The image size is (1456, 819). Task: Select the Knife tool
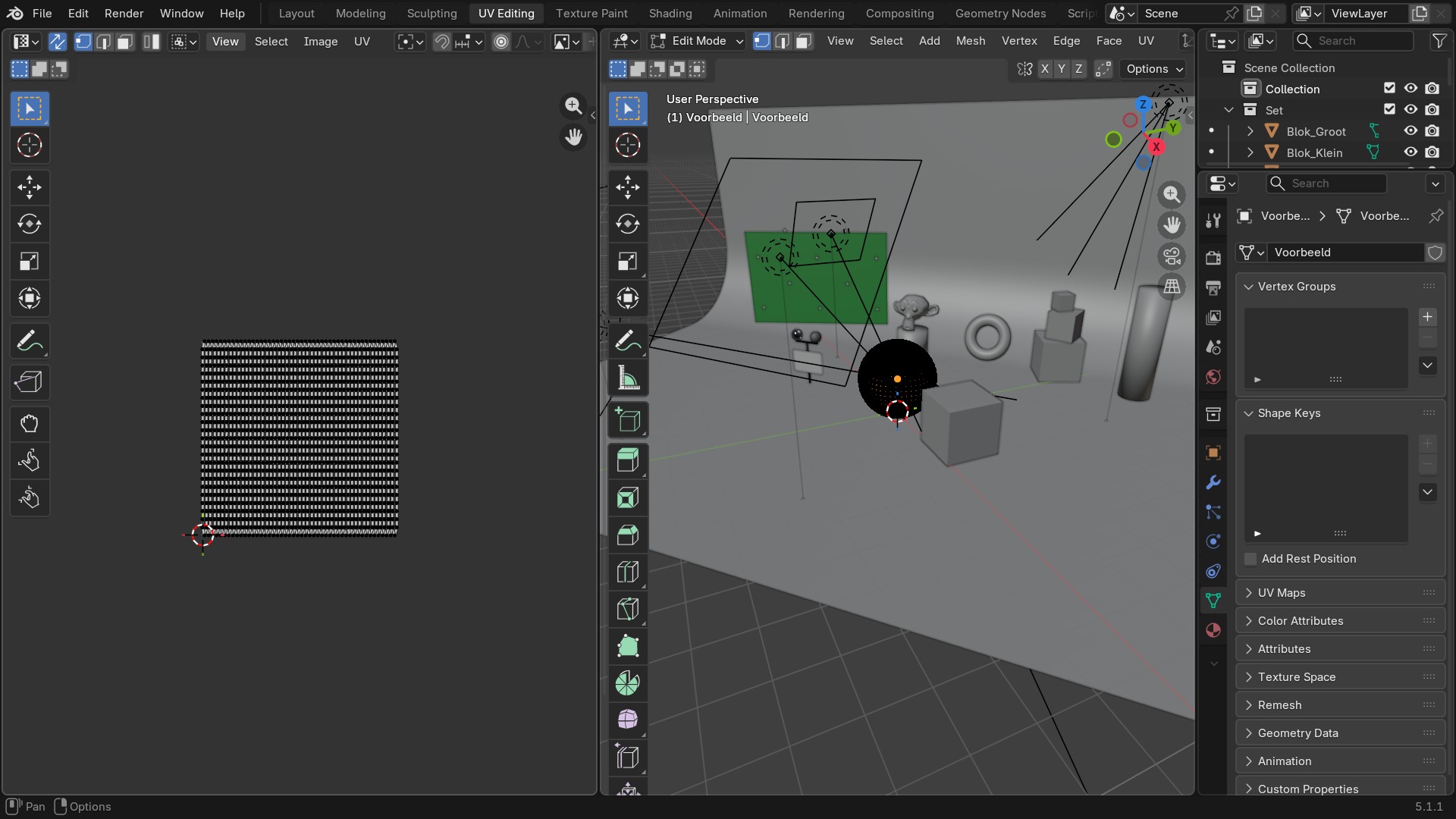(x=628, y=609)
